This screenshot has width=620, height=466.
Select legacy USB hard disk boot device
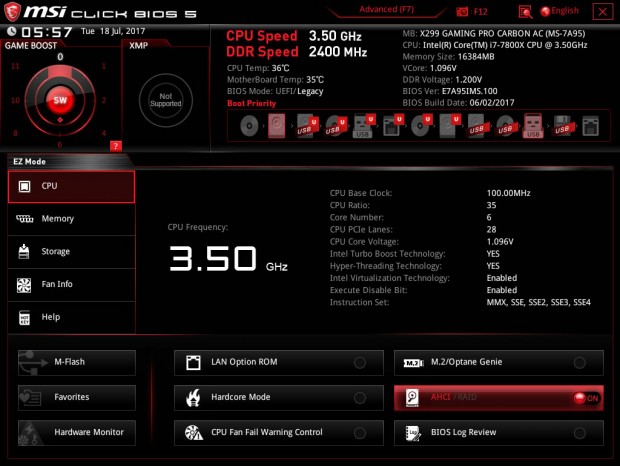[477, 126]
